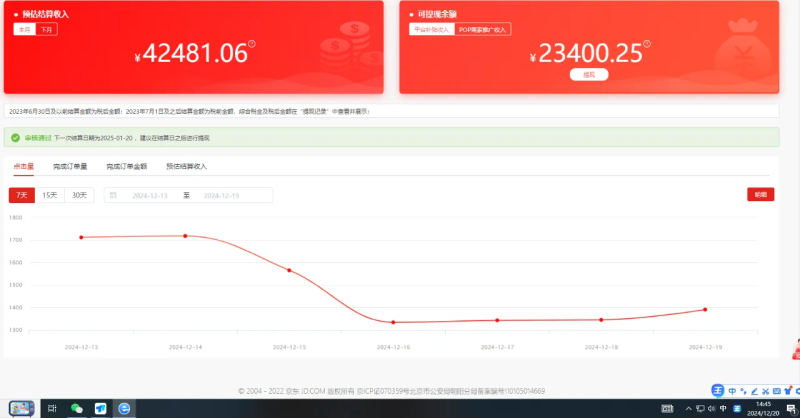Click the green 审核通过 status text

pyautogui.click(x=38, y=138)
